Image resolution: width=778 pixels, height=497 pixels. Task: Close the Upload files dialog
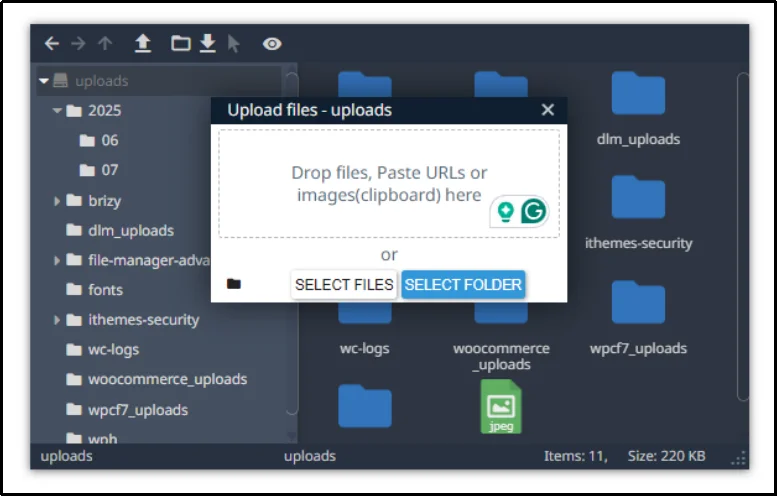point(547,110)
